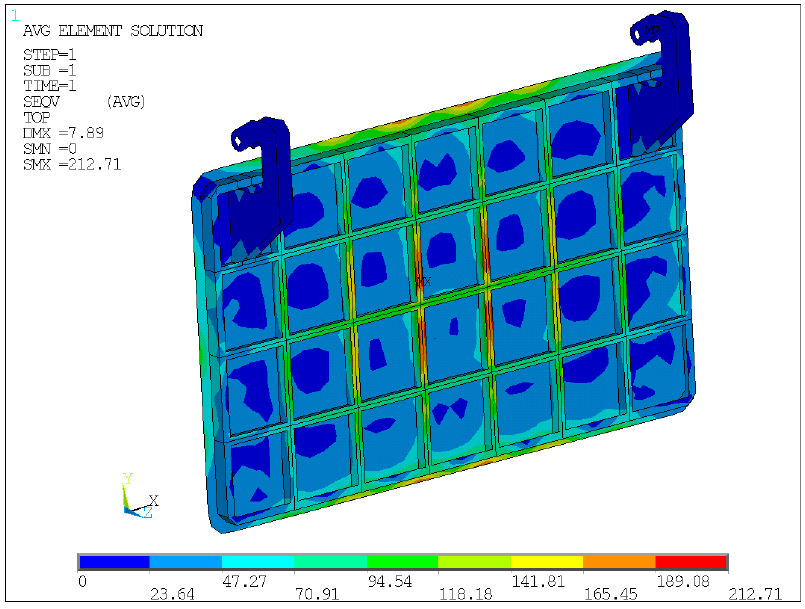Click the SMX =212.71 text line
This screenshot has height=609, width=805.
[72, 164]
